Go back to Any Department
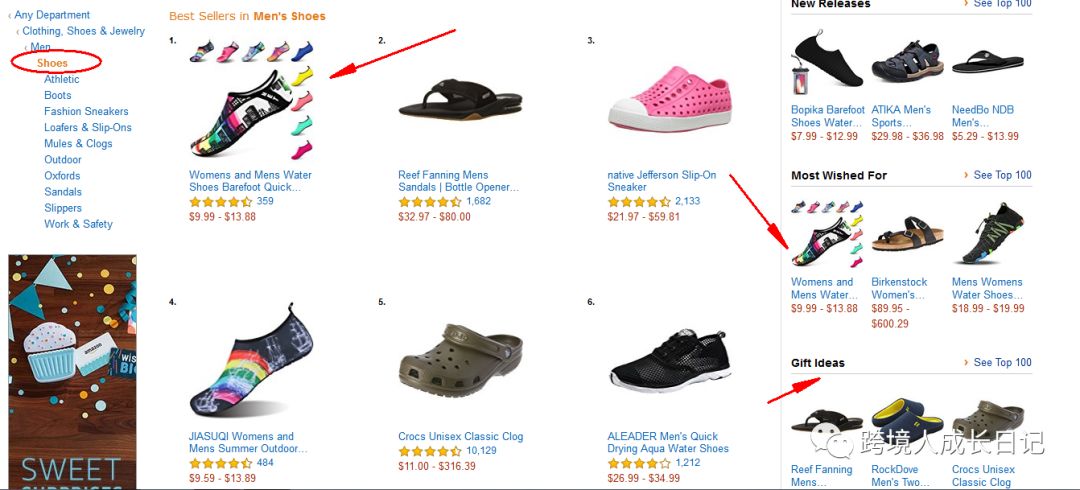 [x=52, y=14]
